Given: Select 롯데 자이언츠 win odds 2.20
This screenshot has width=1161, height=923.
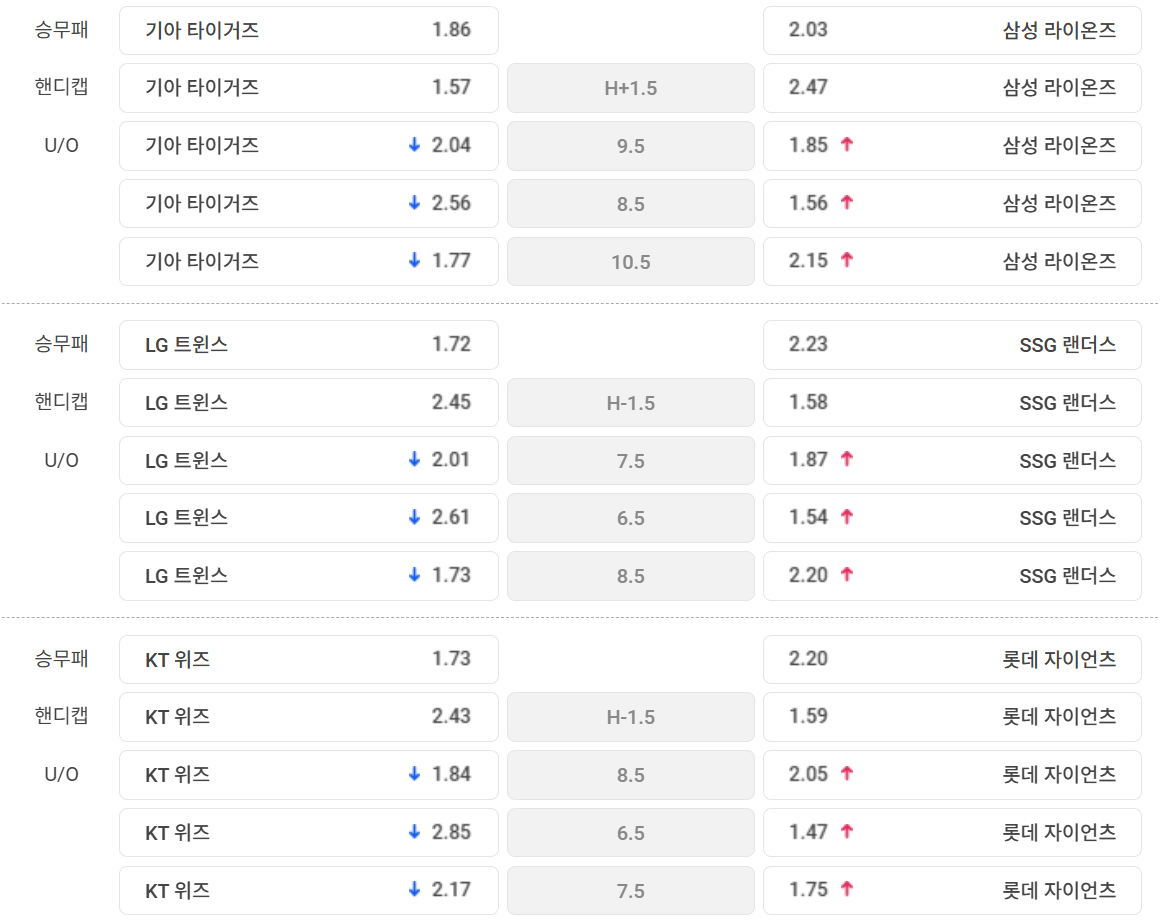Looking at the screenshot, I should click(952, 659).
